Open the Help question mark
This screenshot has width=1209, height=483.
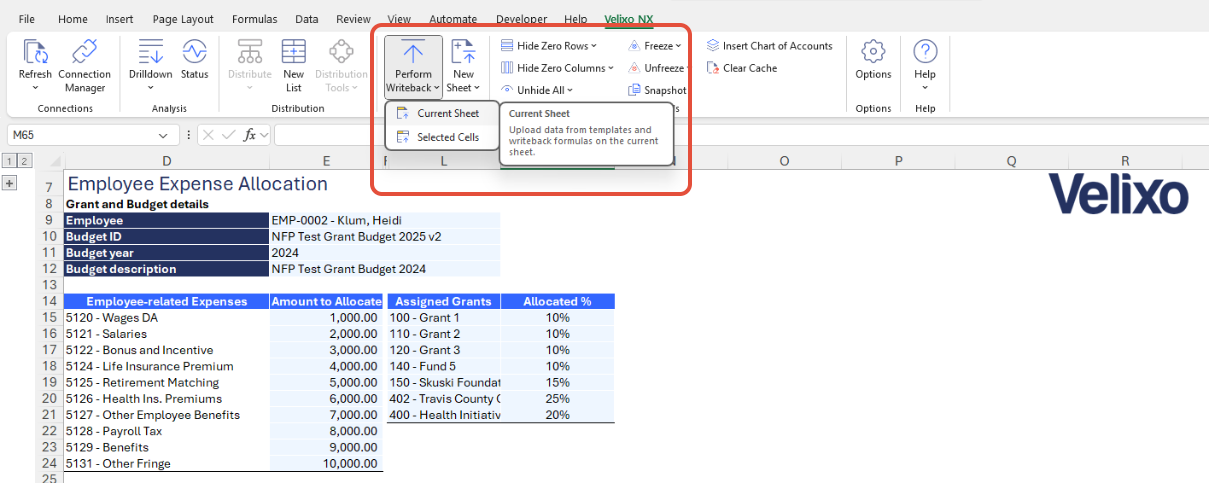pos(925,52)
